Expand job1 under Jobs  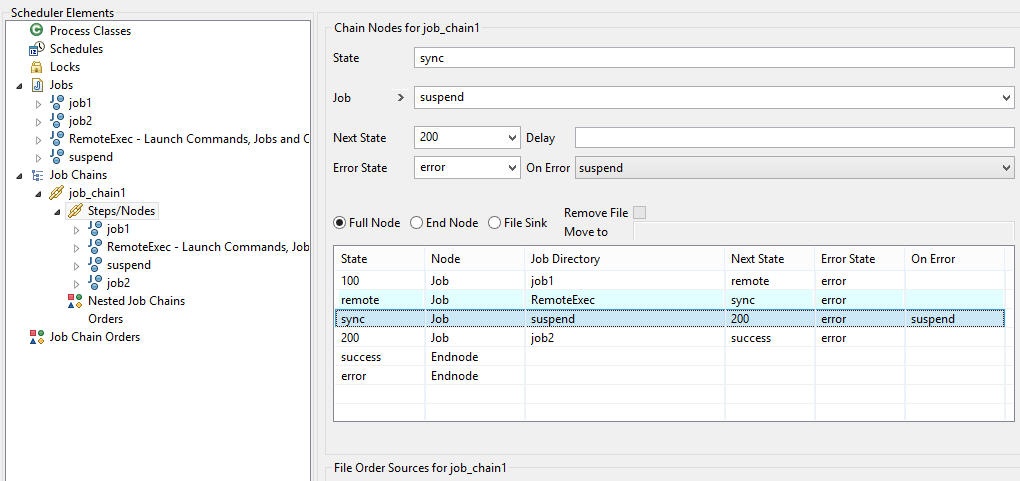[38, 103]
